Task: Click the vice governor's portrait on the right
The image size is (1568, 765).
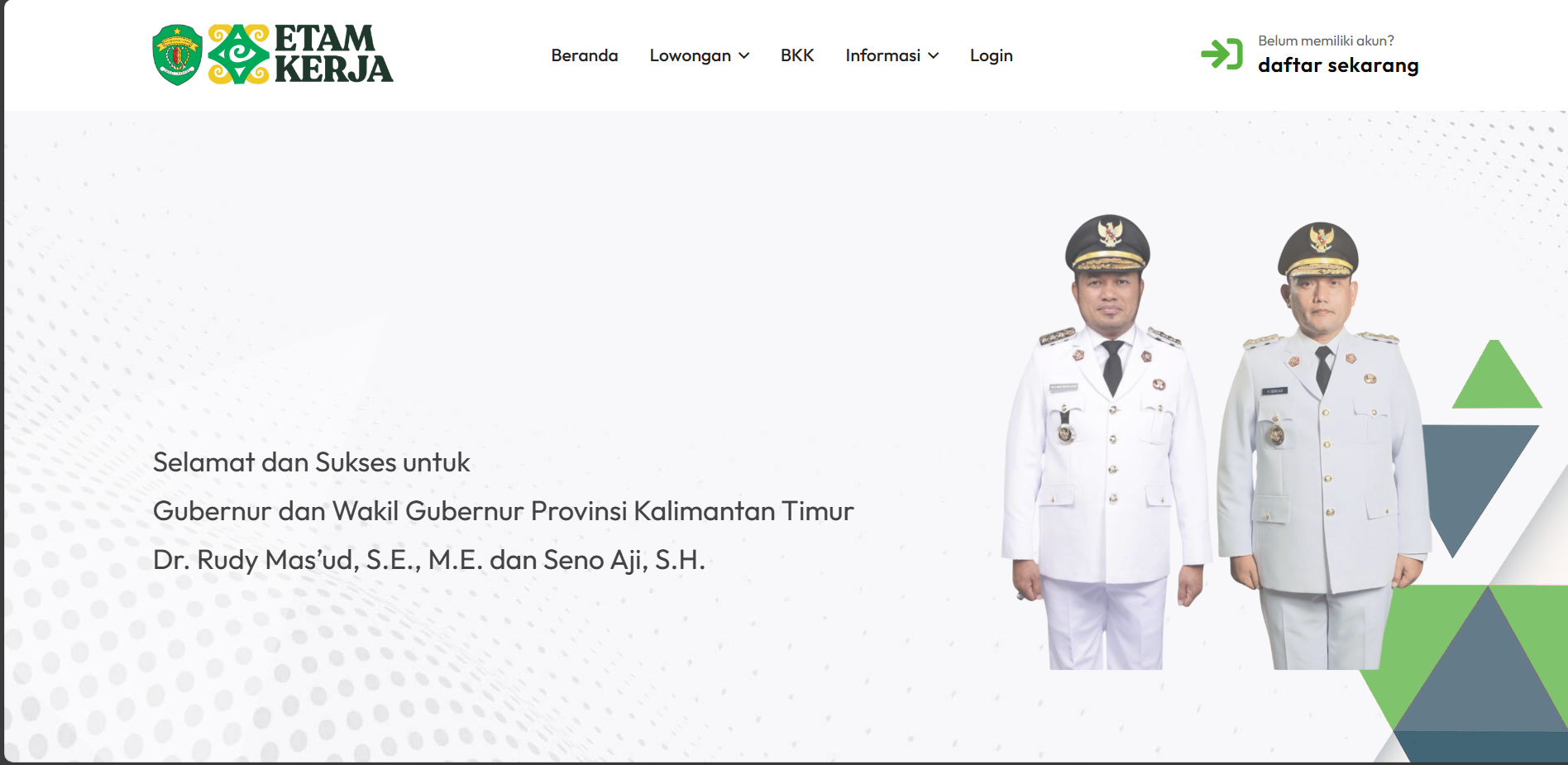Action: [x=1323, y=447]
